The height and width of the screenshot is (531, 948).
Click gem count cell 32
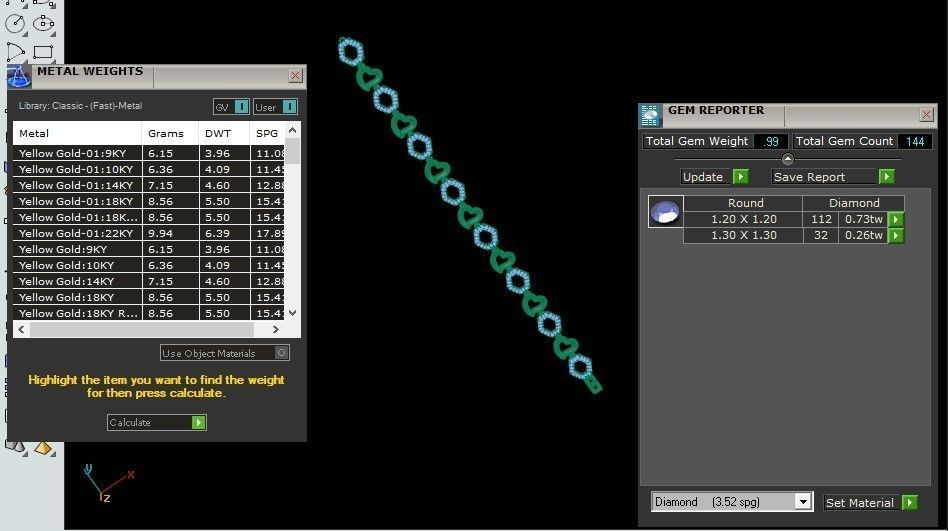821,235
